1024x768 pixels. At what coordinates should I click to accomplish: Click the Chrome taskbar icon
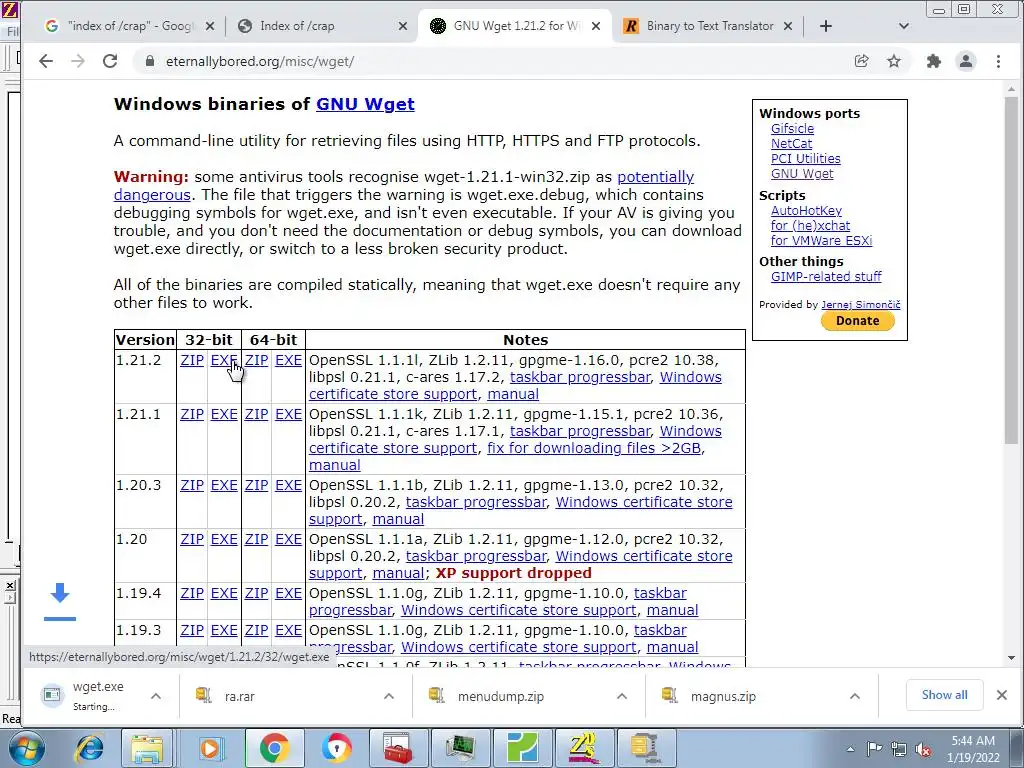pos(274,748)
